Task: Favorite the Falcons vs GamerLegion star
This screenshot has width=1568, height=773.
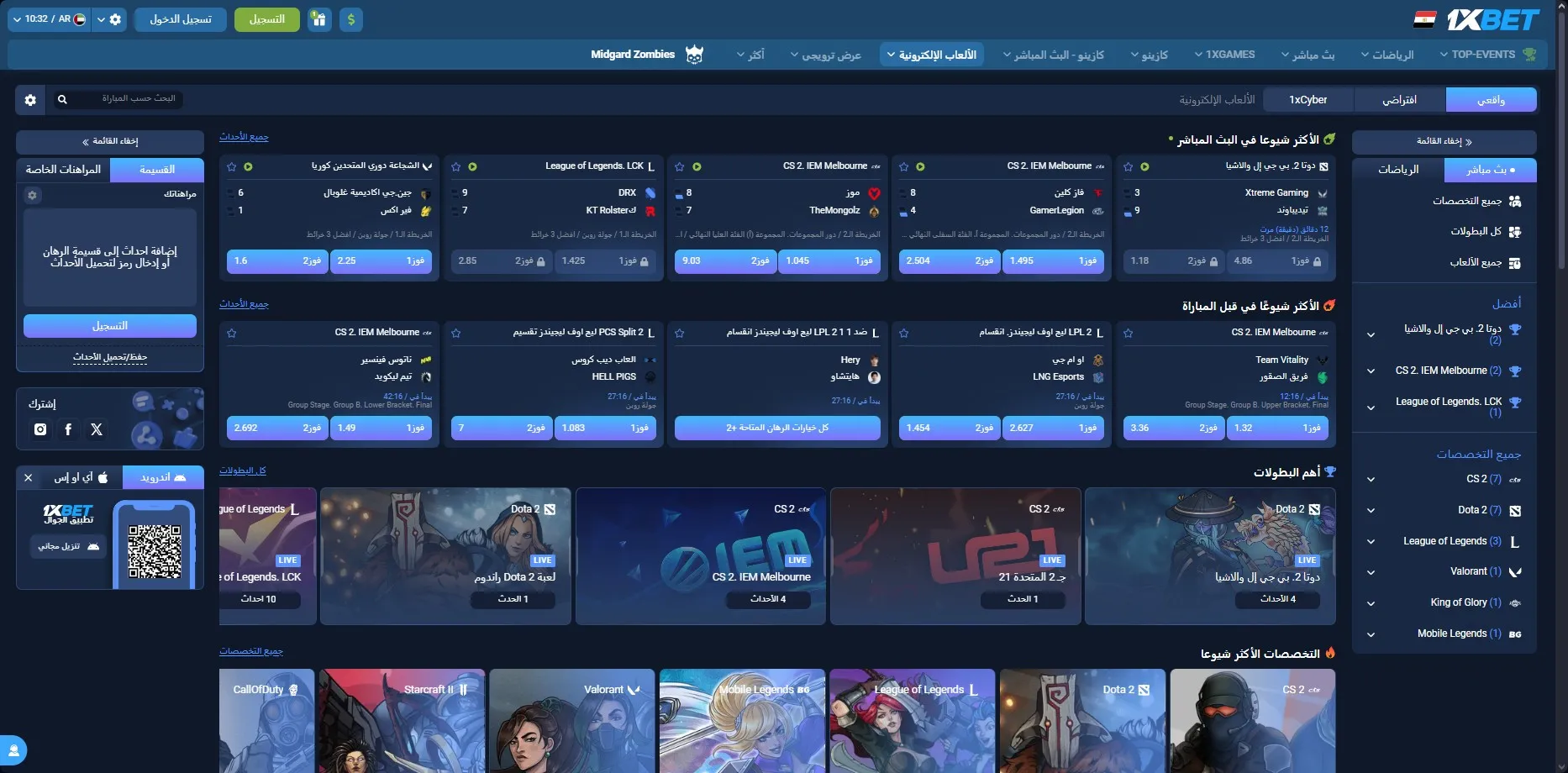Action: tap(904, 167)
